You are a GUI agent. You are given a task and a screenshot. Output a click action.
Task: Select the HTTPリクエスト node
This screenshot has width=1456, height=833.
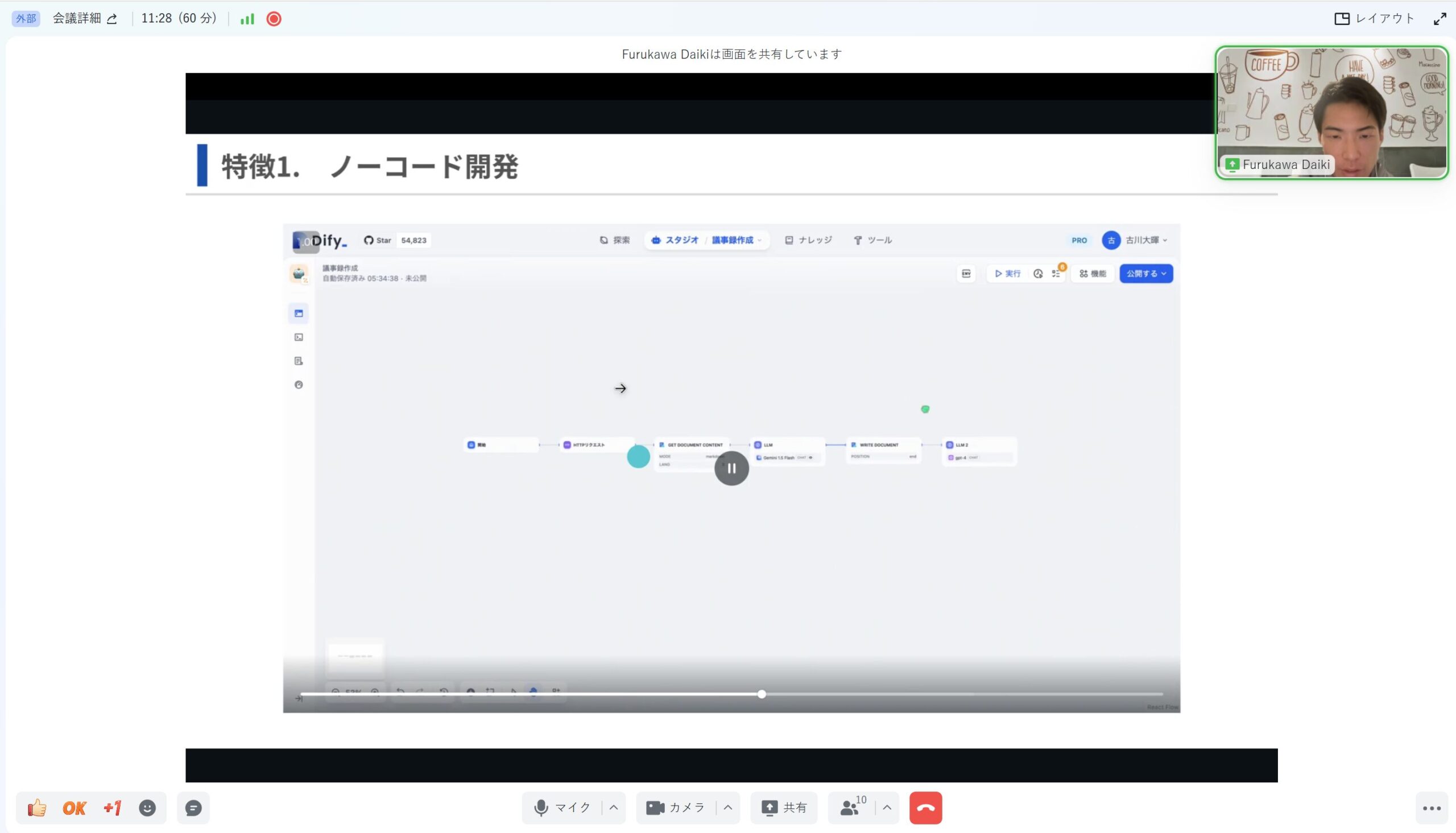597,444
